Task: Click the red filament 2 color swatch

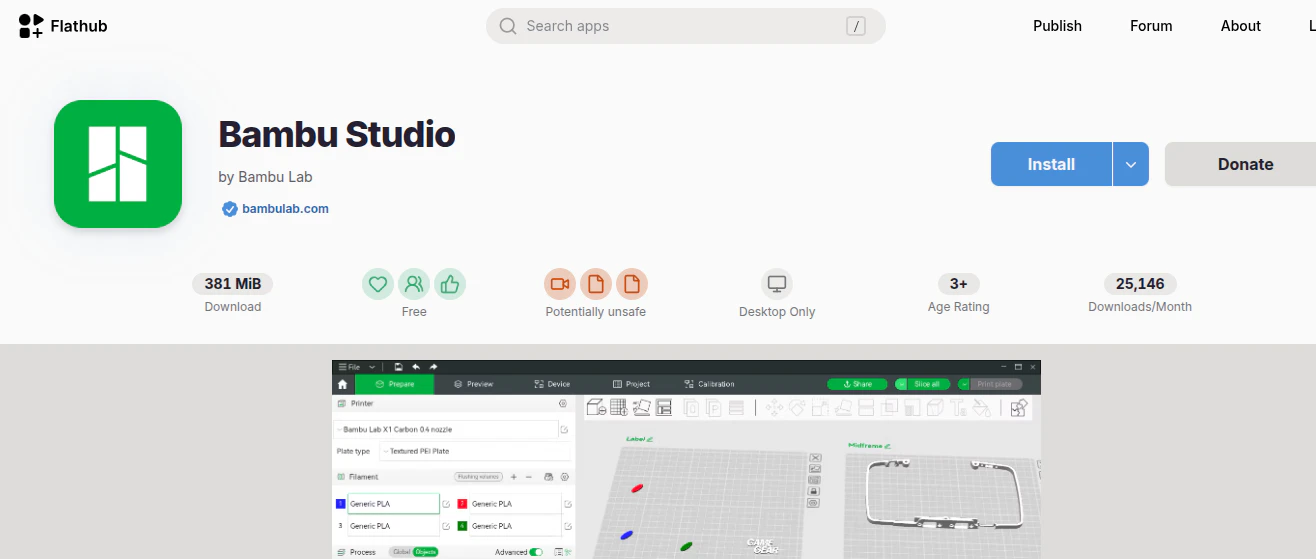Action: [x=462, y=504]
